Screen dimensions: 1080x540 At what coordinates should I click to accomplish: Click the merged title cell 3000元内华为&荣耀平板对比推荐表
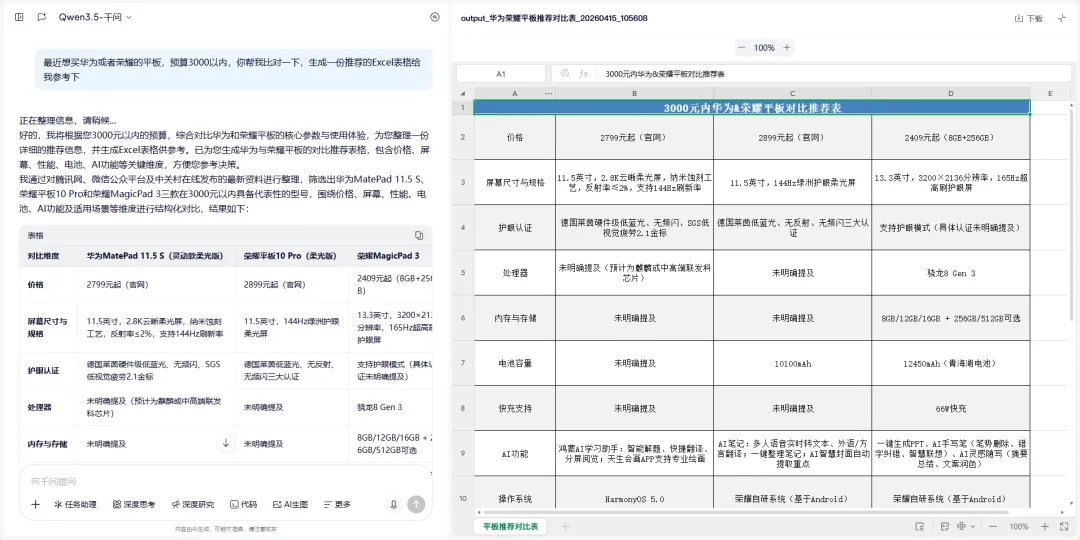coord(752,107)
